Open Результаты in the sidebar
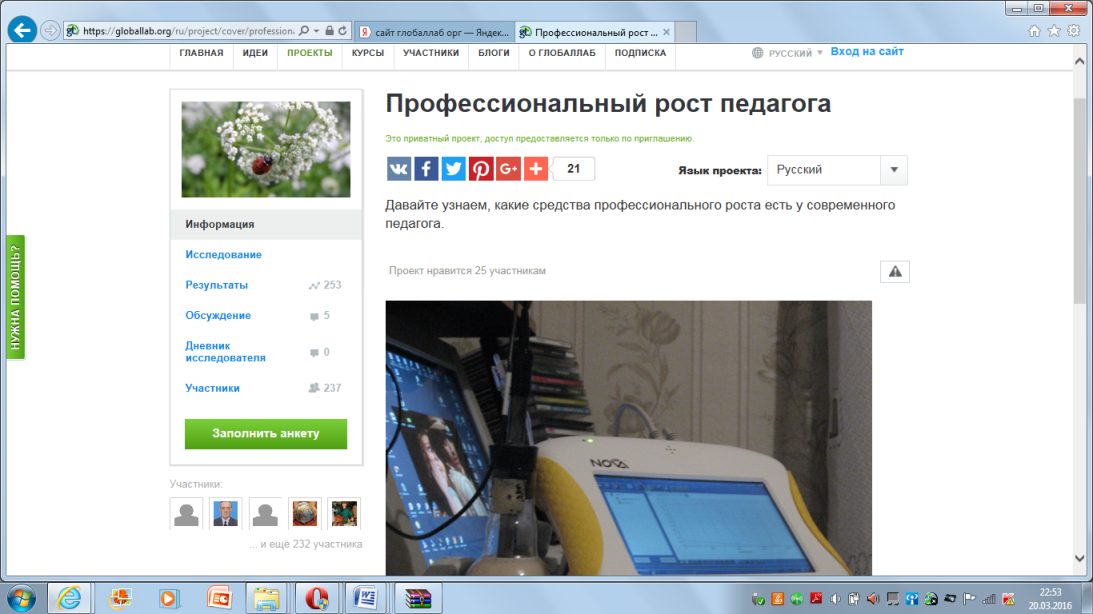This screenshot has width=1093, height=614. [x=216, y=285]
